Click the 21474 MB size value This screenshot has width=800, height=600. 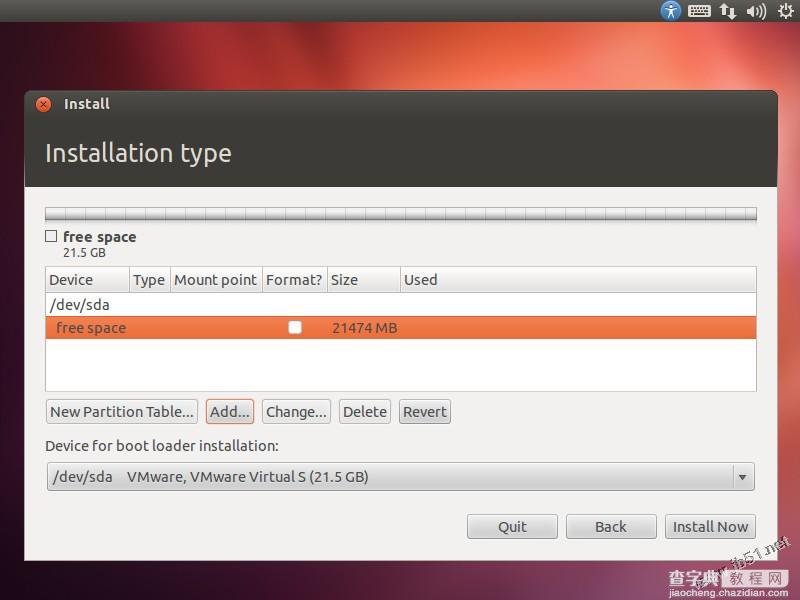coord(364,328)
